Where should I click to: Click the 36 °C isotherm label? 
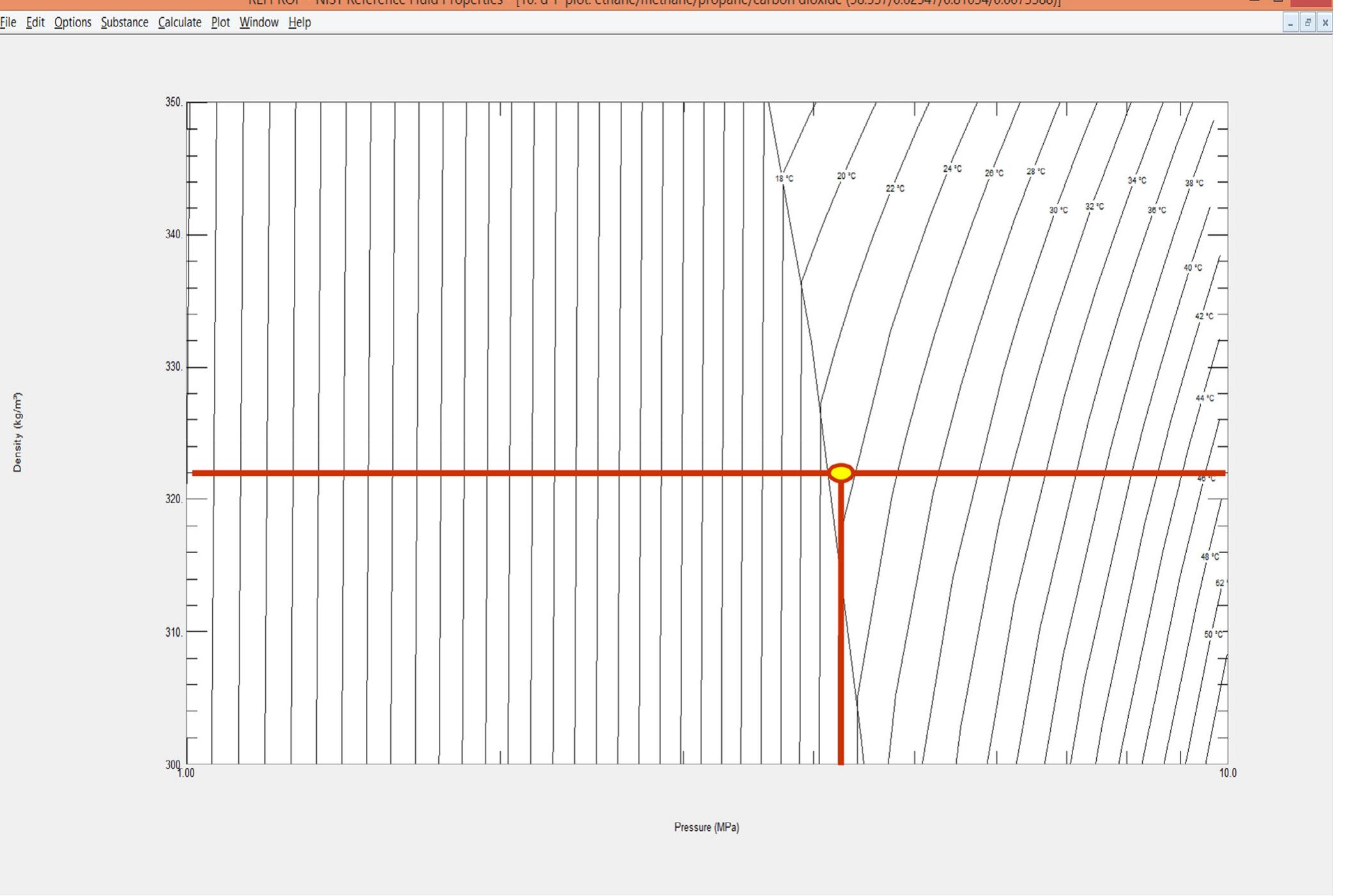point(1157,210)
